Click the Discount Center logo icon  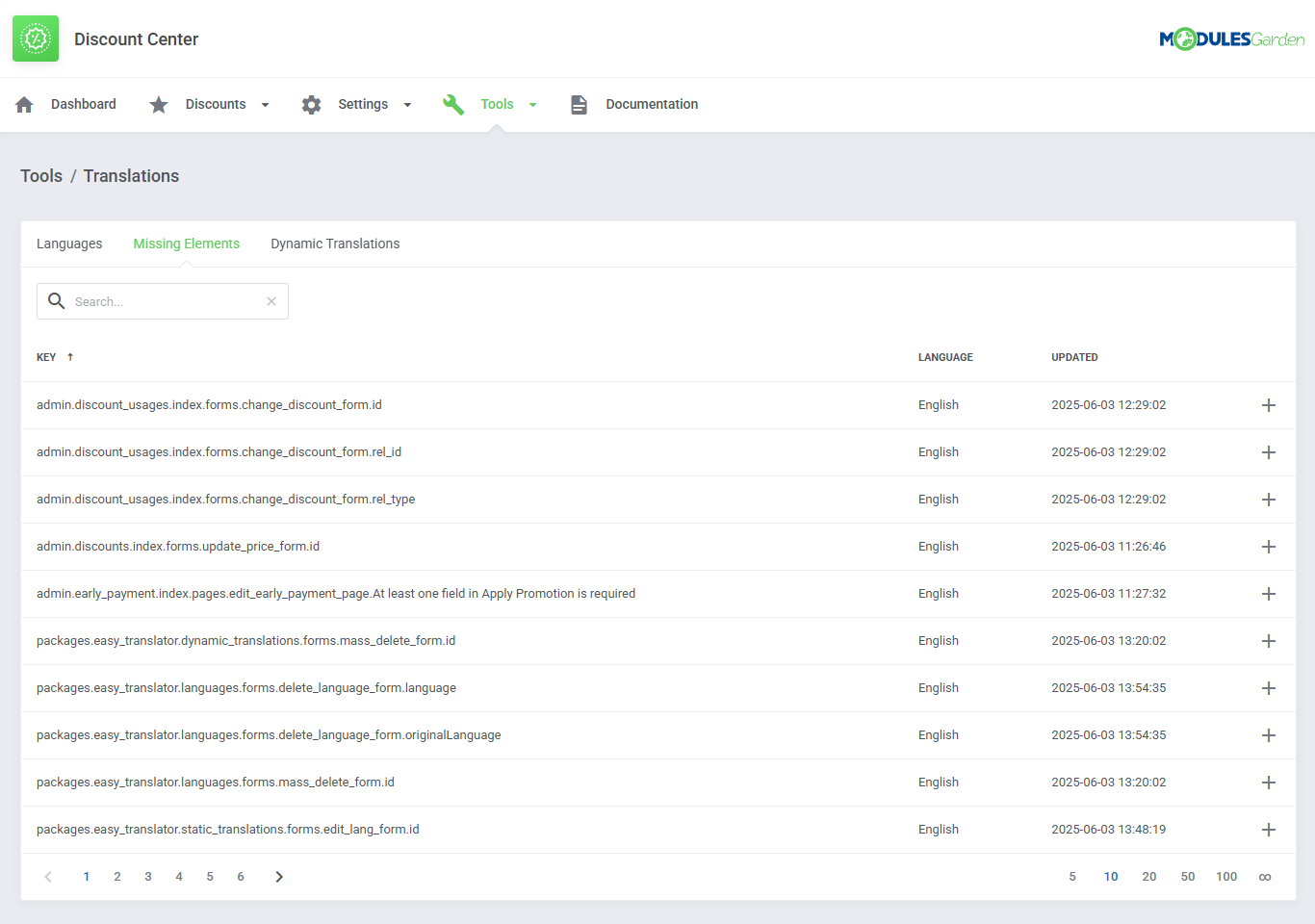pyautogui.click(x=36, y=38)
